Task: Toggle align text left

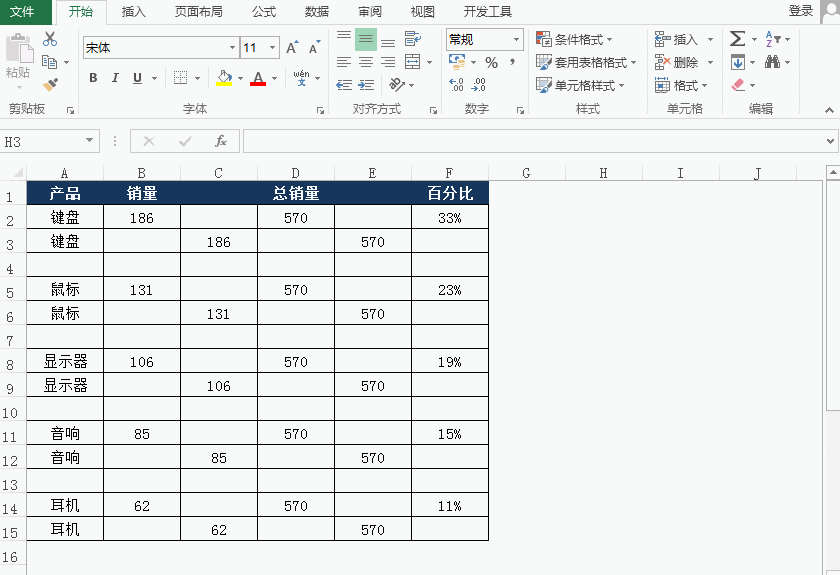Action: pos(344,62)
